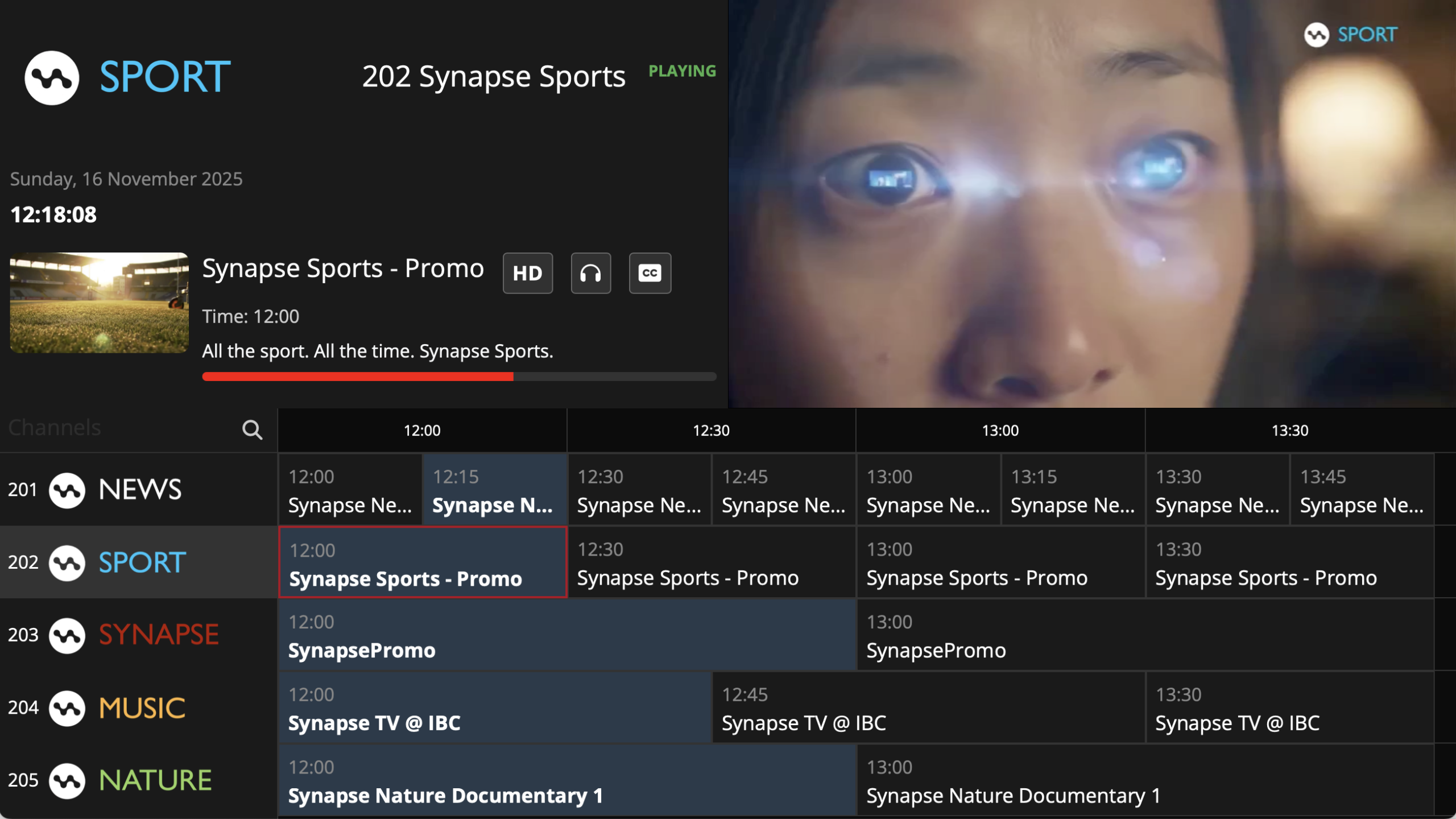Open the stadium program thumbnail
1456x819 pixels.
pos(99,303)
